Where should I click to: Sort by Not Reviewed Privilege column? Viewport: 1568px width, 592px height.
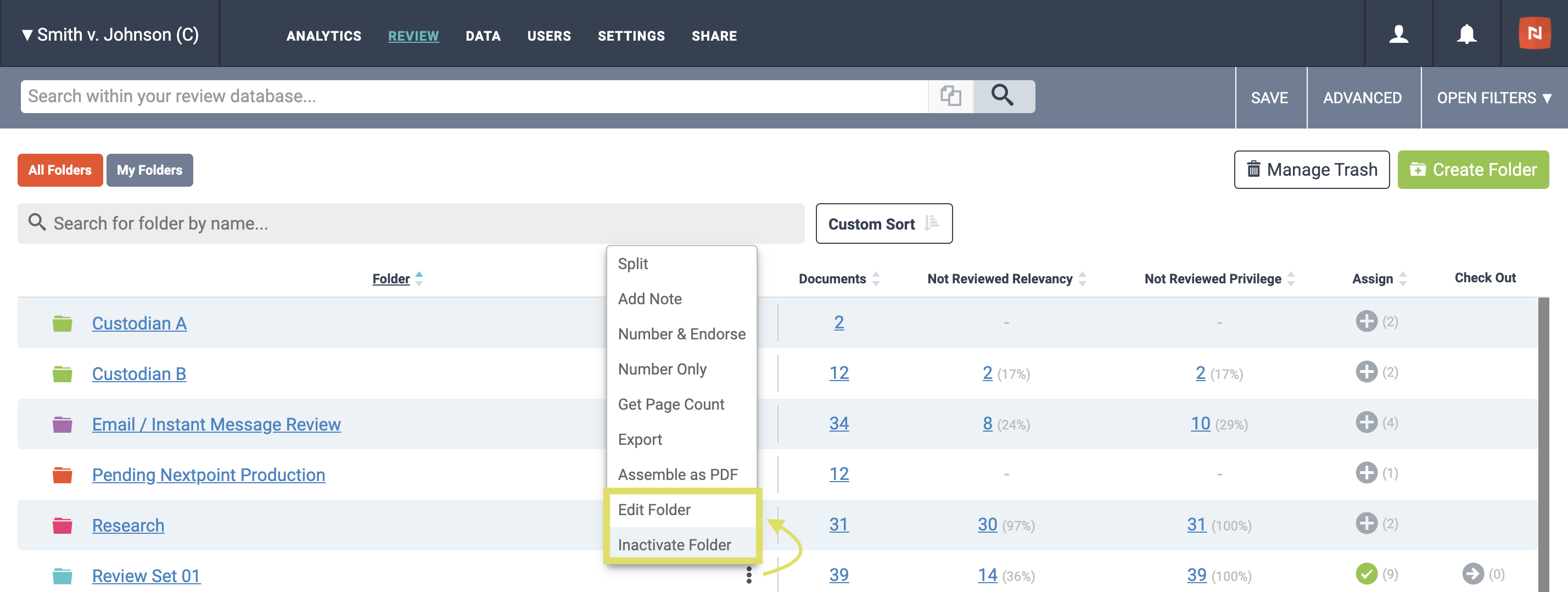pyautogui.click(x=1219, y=279)
